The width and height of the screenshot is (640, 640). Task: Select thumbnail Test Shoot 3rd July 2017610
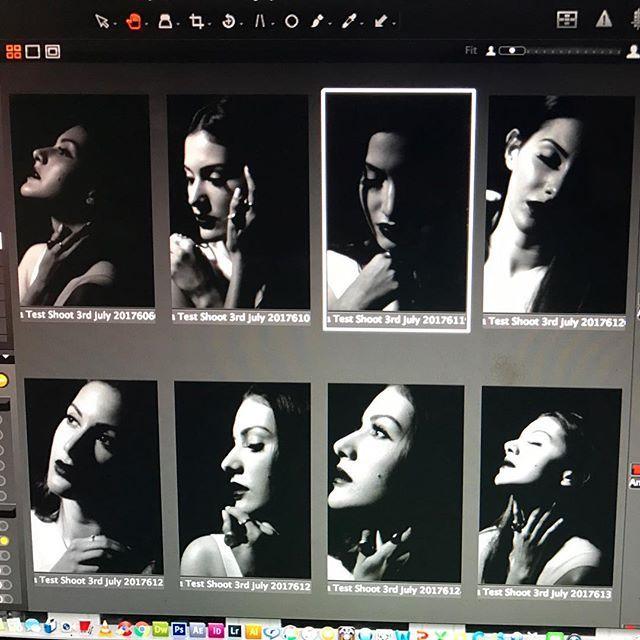tap(239, 202)
